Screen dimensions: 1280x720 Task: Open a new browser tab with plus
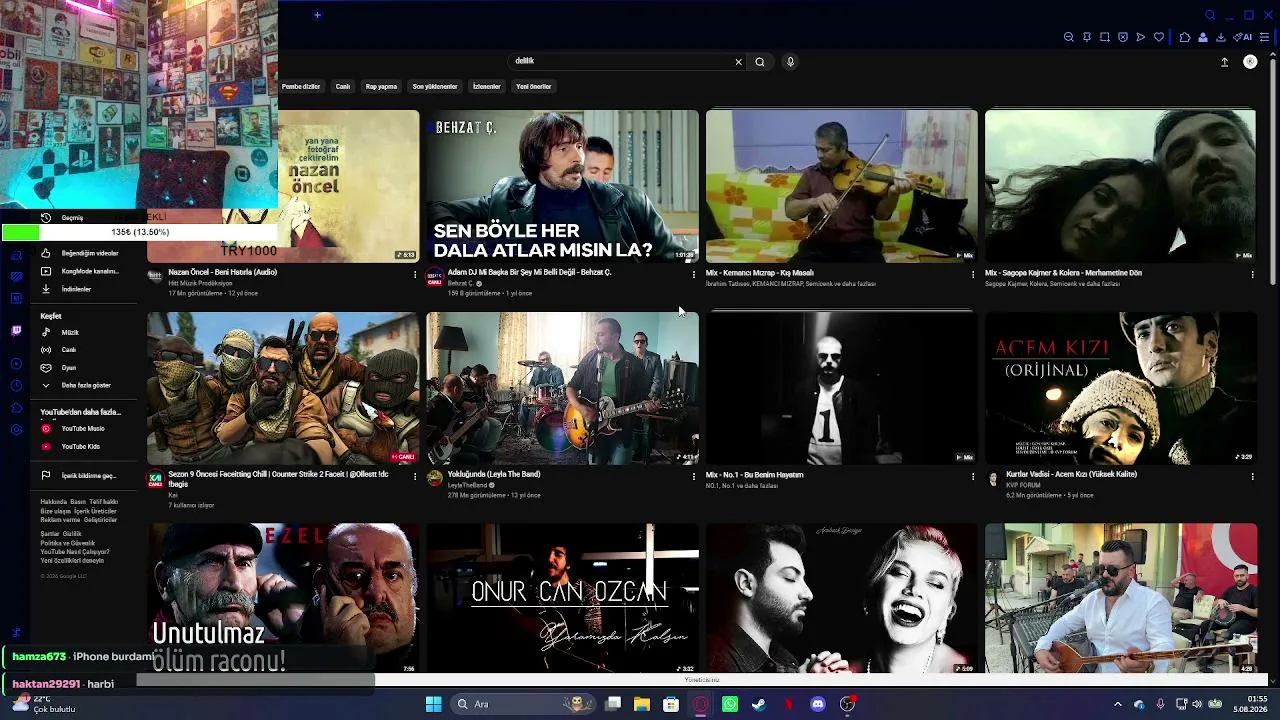click(x=317, y=15)
